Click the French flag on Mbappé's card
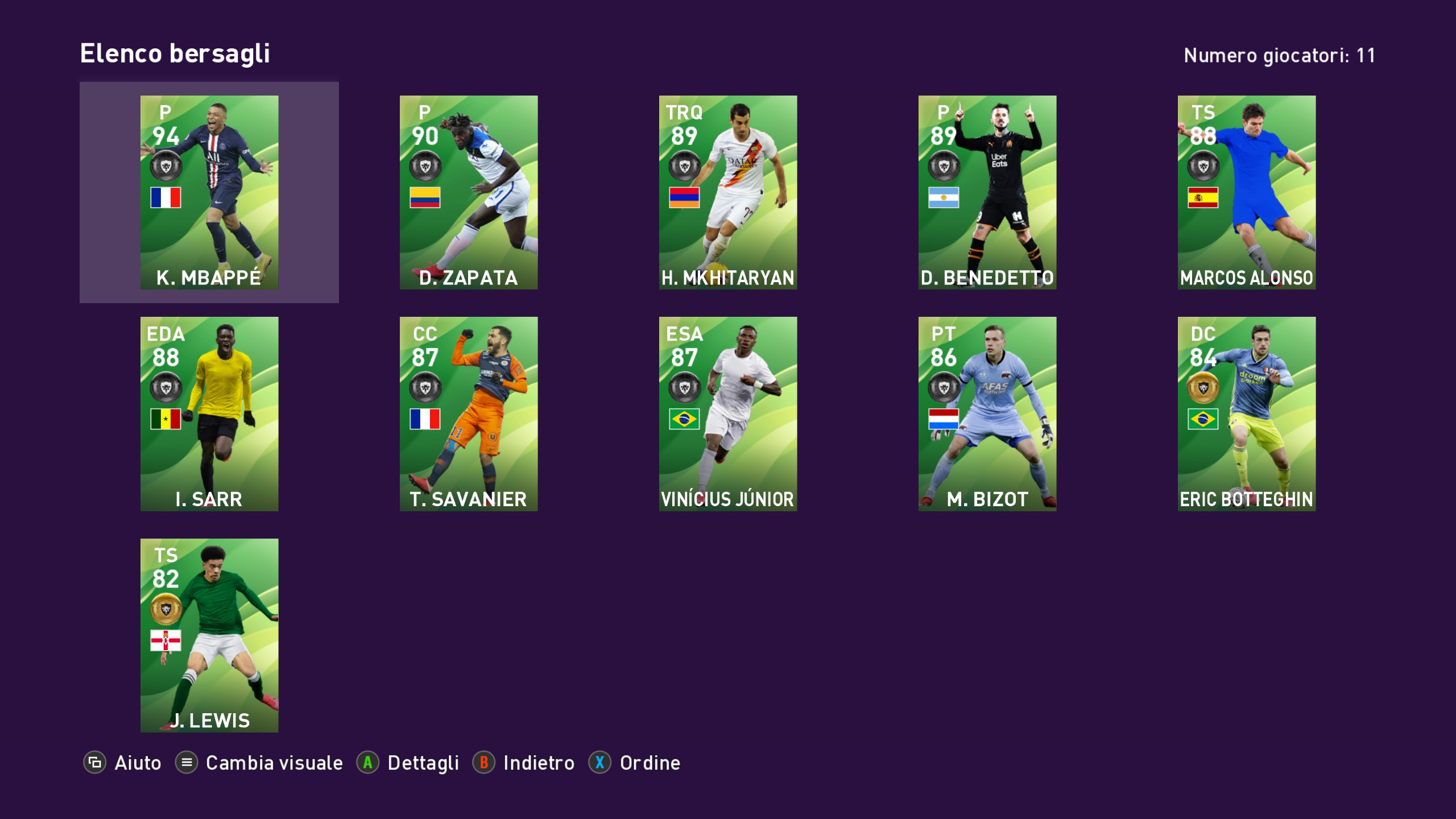 pos(166,197)
